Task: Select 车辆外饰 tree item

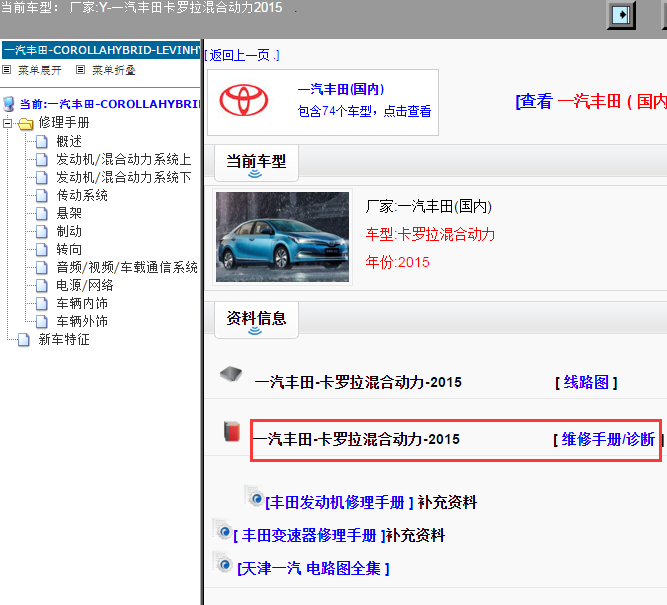Action: [x=82, y=322]
